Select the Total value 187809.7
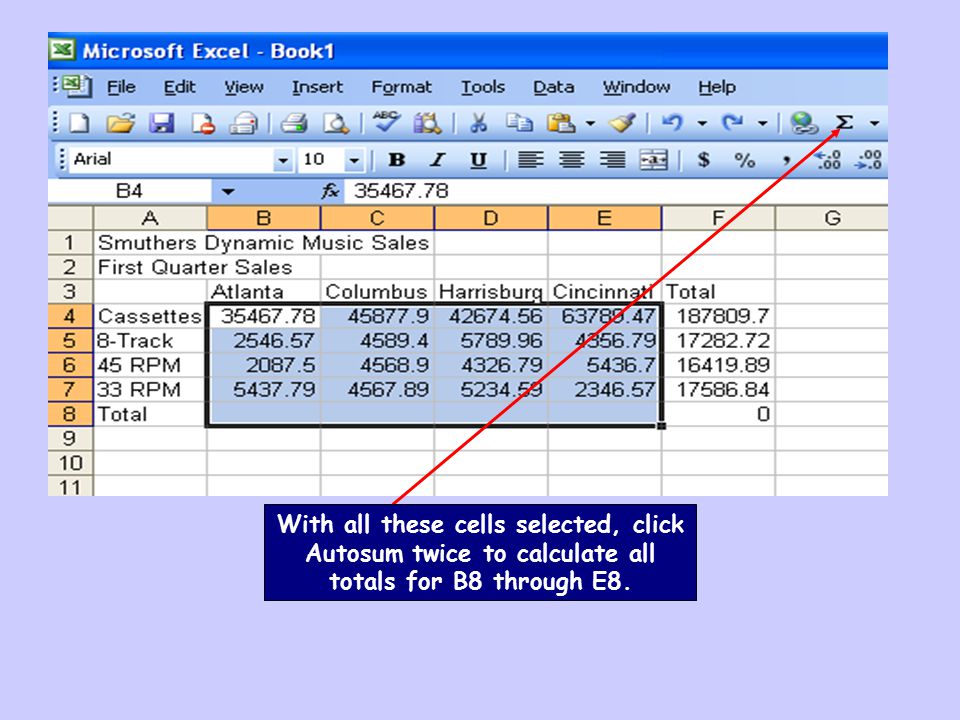This screenshot has width=960, height=720. (718, 316)
